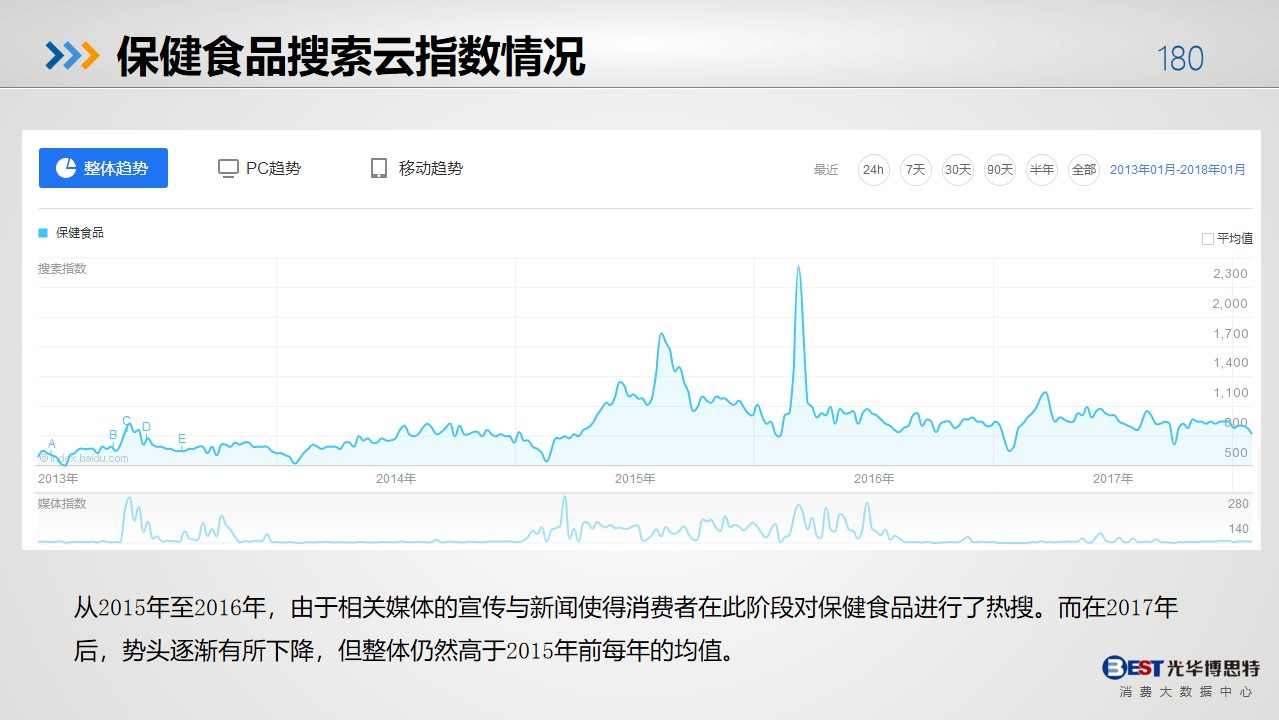This screenshot has width=1279, height=720.
Task: Switch to the PC趋势 tab
Action: [x=259, y=168]
